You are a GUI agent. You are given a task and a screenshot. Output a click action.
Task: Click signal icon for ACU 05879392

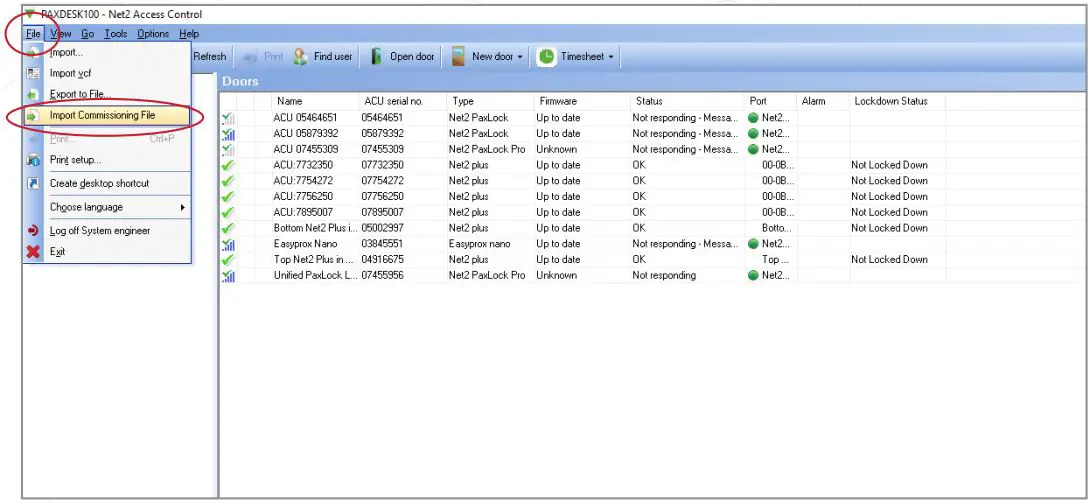228,133
